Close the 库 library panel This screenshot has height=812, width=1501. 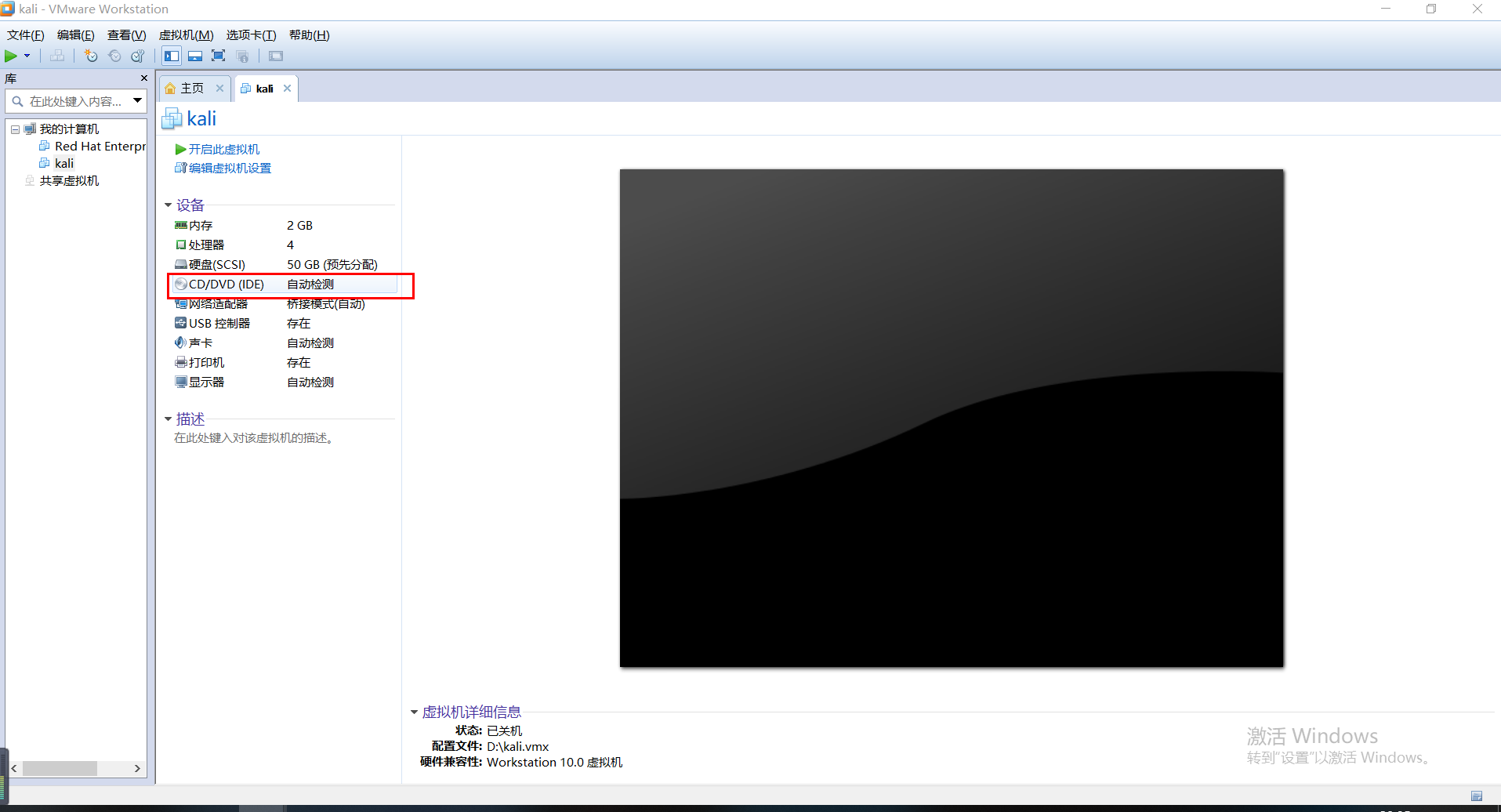point(143,78)
